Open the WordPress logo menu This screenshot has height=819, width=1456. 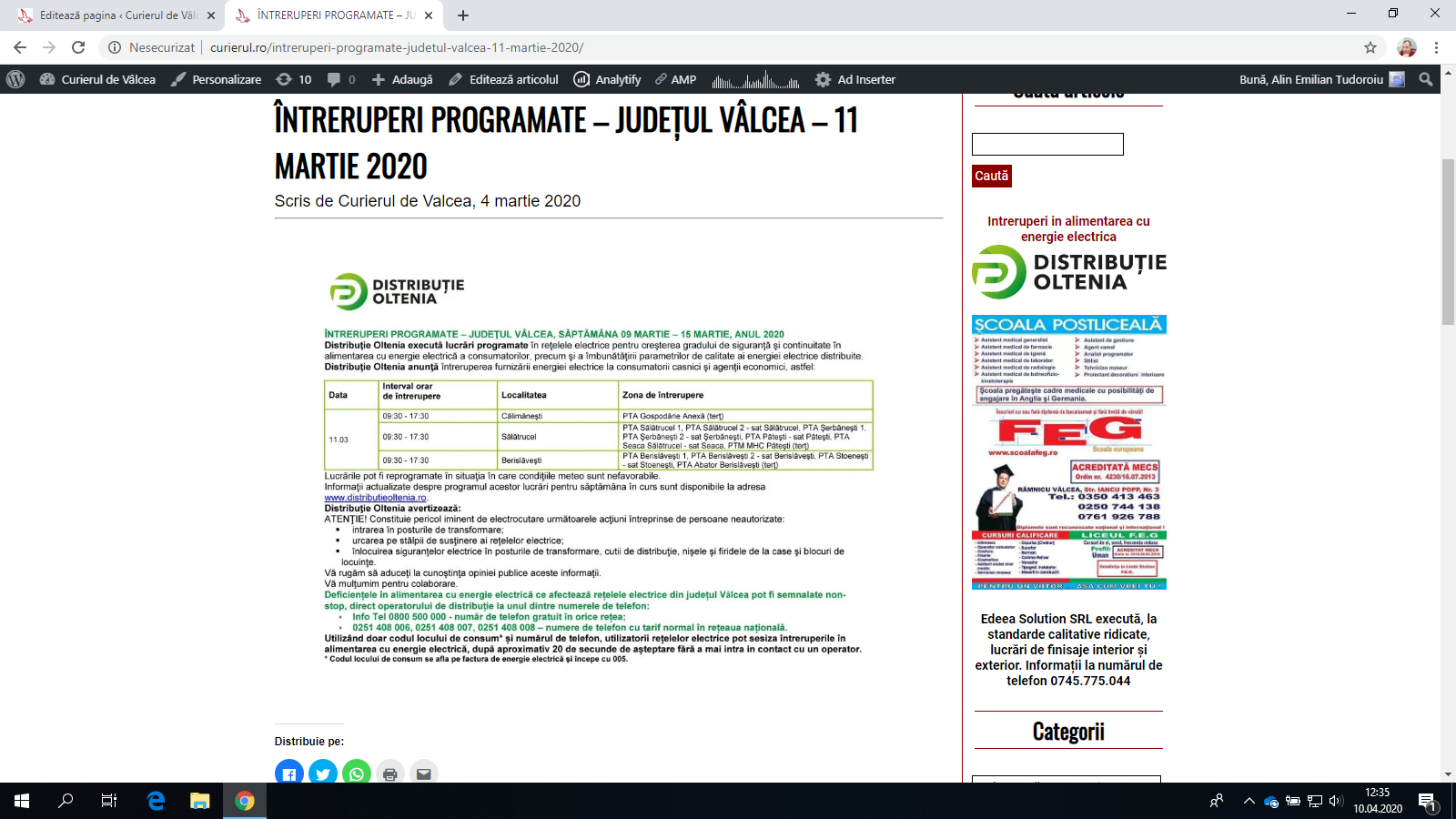[15, 79]
